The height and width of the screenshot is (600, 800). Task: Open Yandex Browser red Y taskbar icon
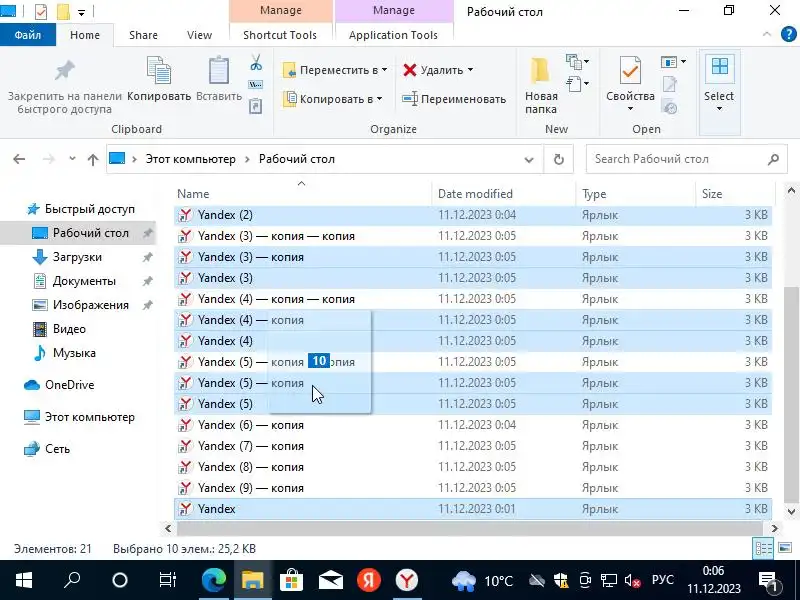[x=407, y=580]
